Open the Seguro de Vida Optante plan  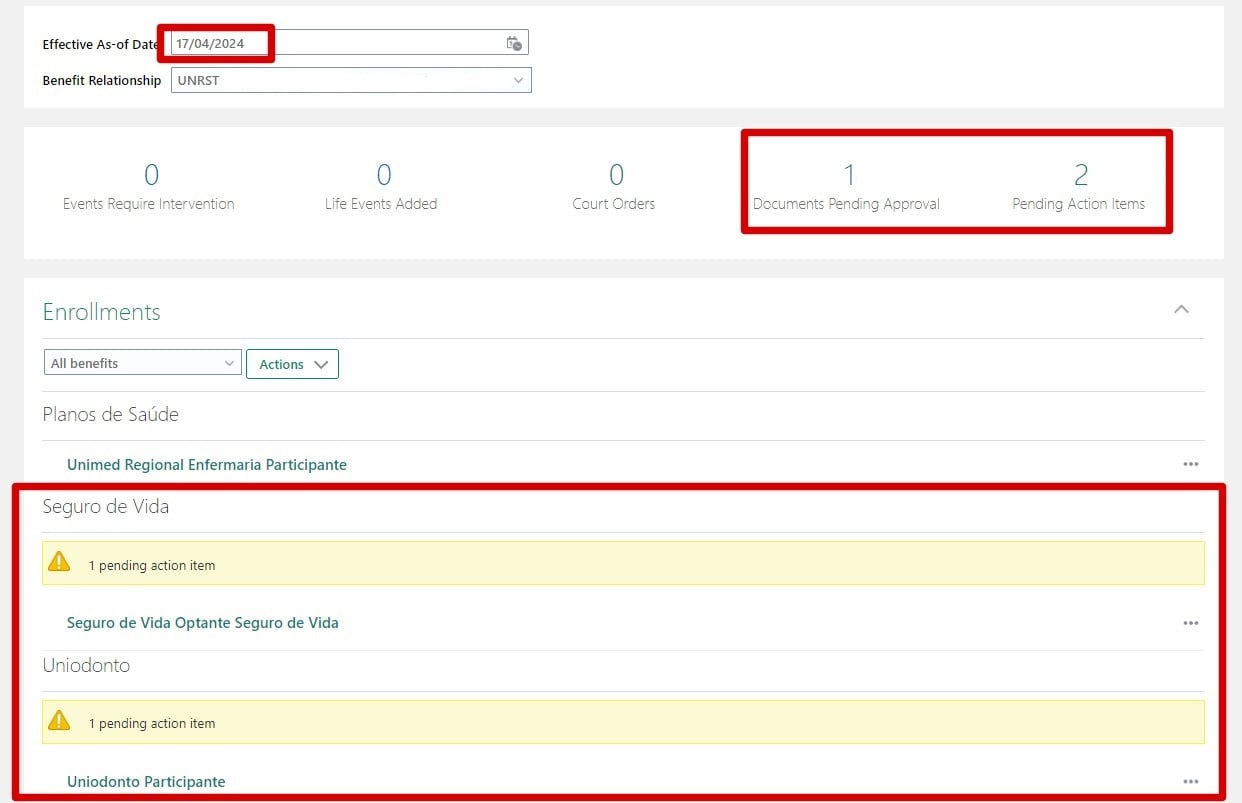click(203, 622)
